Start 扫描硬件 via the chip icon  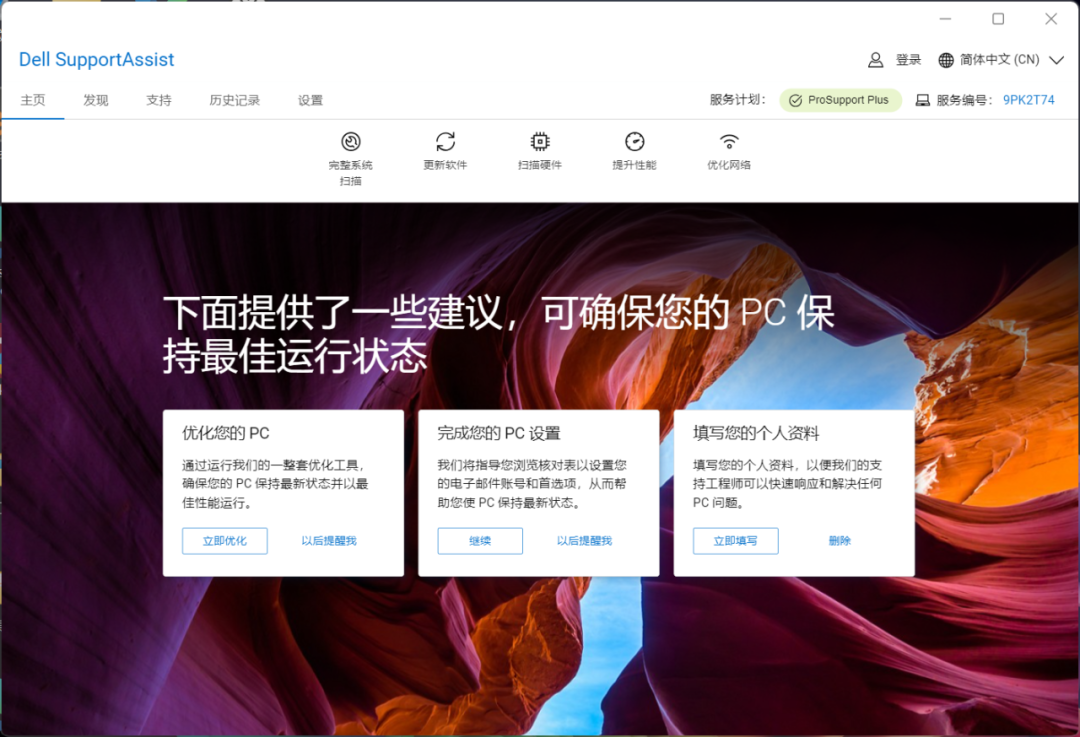click(x=540, y=142)
